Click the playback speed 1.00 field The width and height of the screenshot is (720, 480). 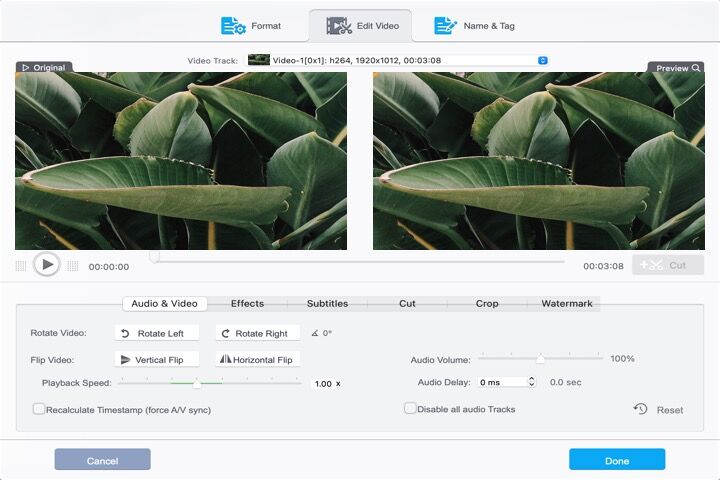tap(323, 384)
